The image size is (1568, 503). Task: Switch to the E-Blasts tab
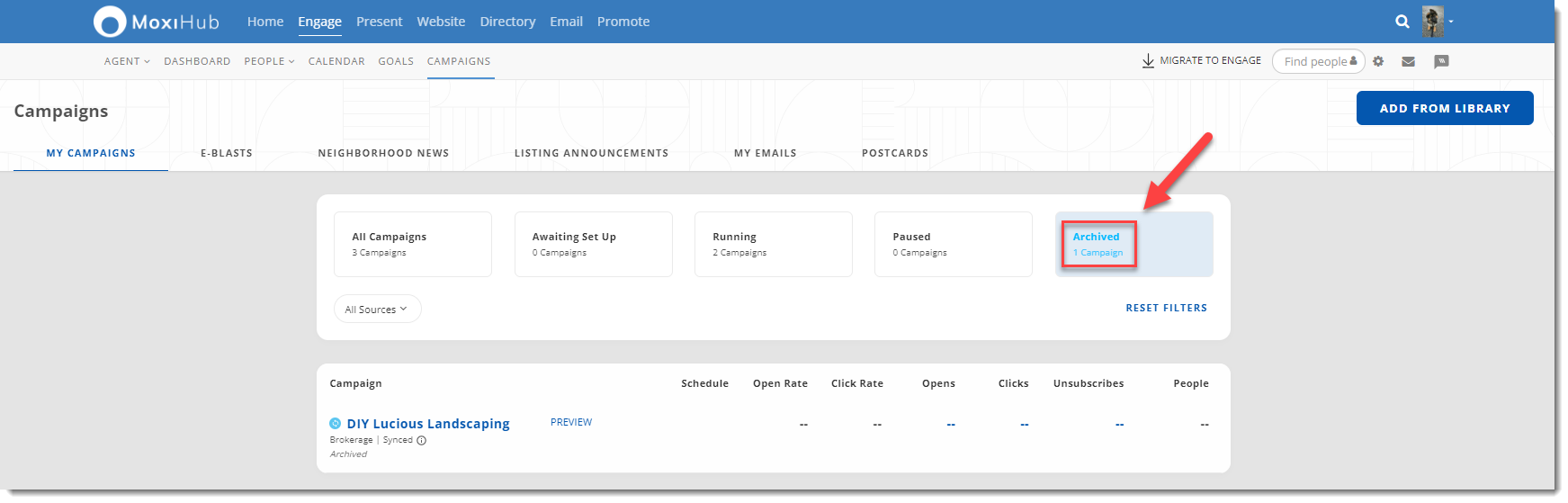[x=227, y=153]
